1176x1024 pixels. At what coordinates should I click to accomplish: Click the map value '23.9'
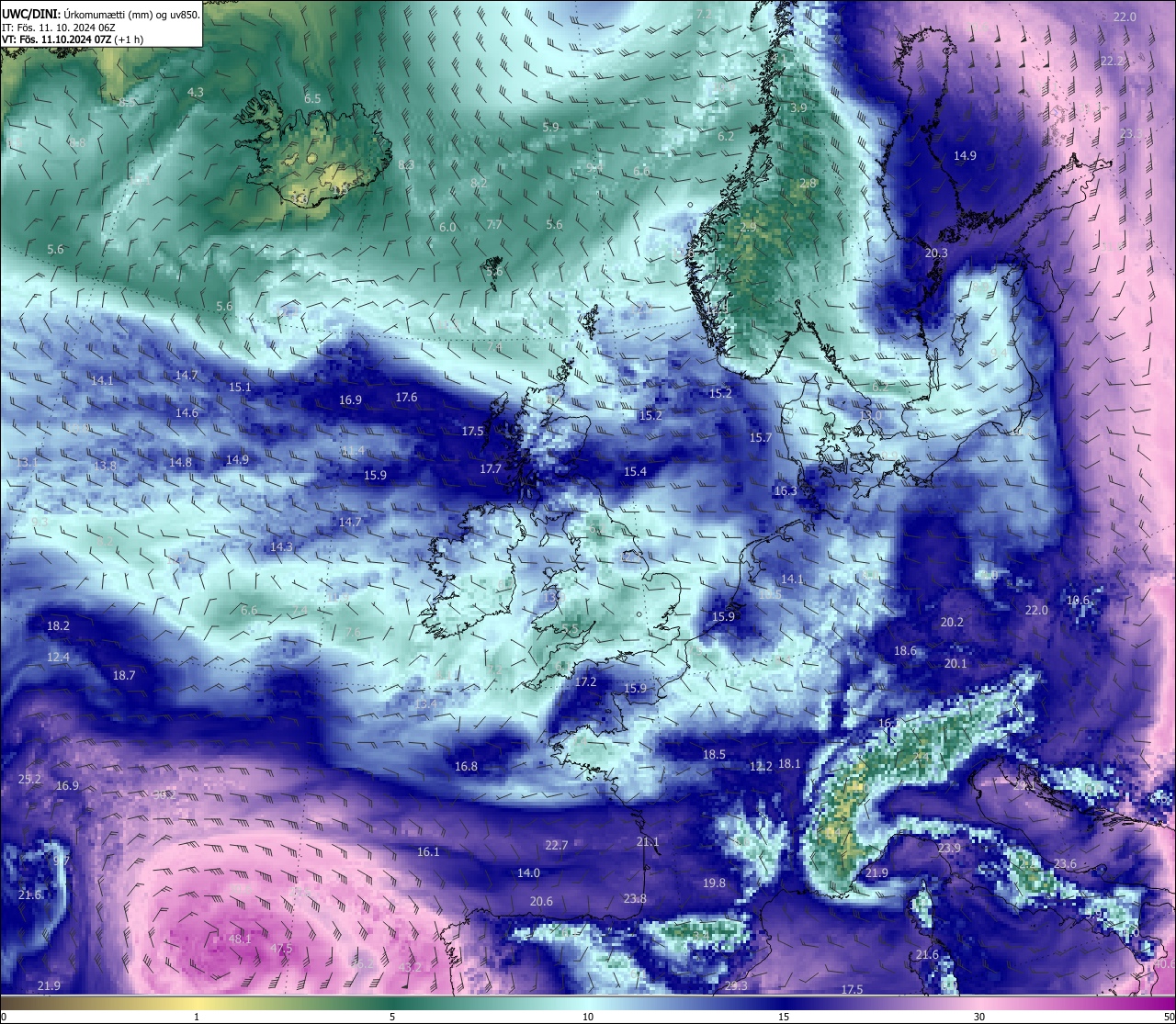949,848
